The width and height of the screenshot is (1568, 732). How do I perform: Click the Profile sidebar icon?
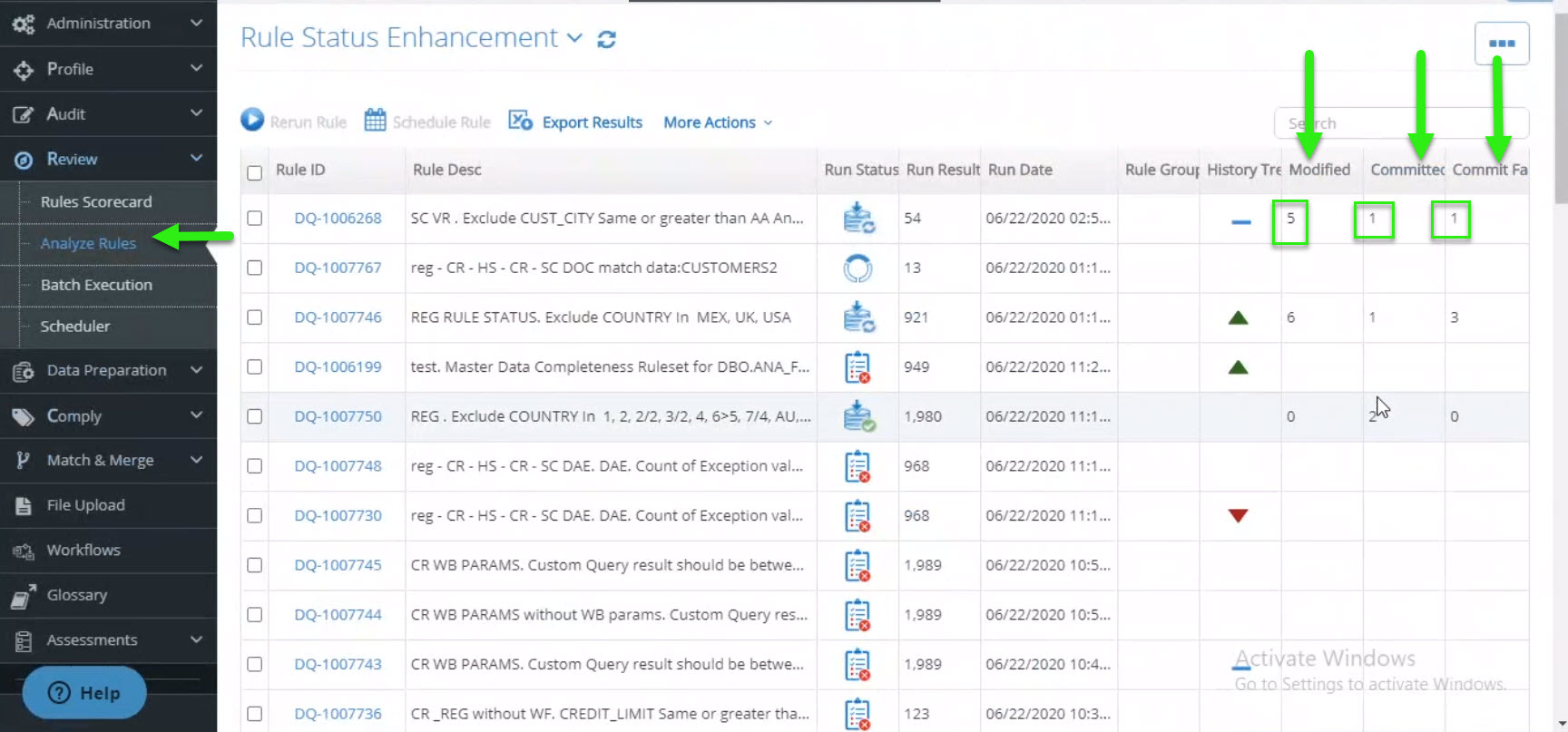(x=24, y=69)
